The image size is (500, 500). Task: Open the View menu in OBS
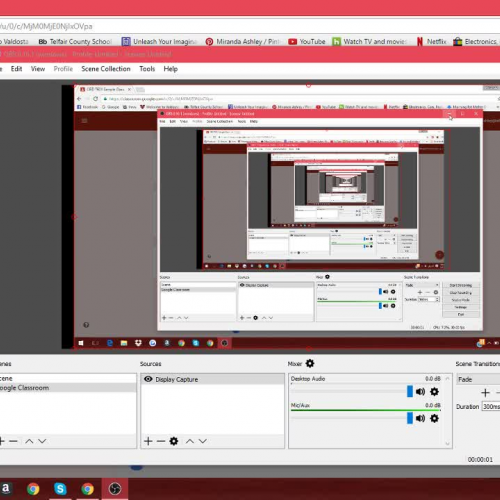point(38,69)
